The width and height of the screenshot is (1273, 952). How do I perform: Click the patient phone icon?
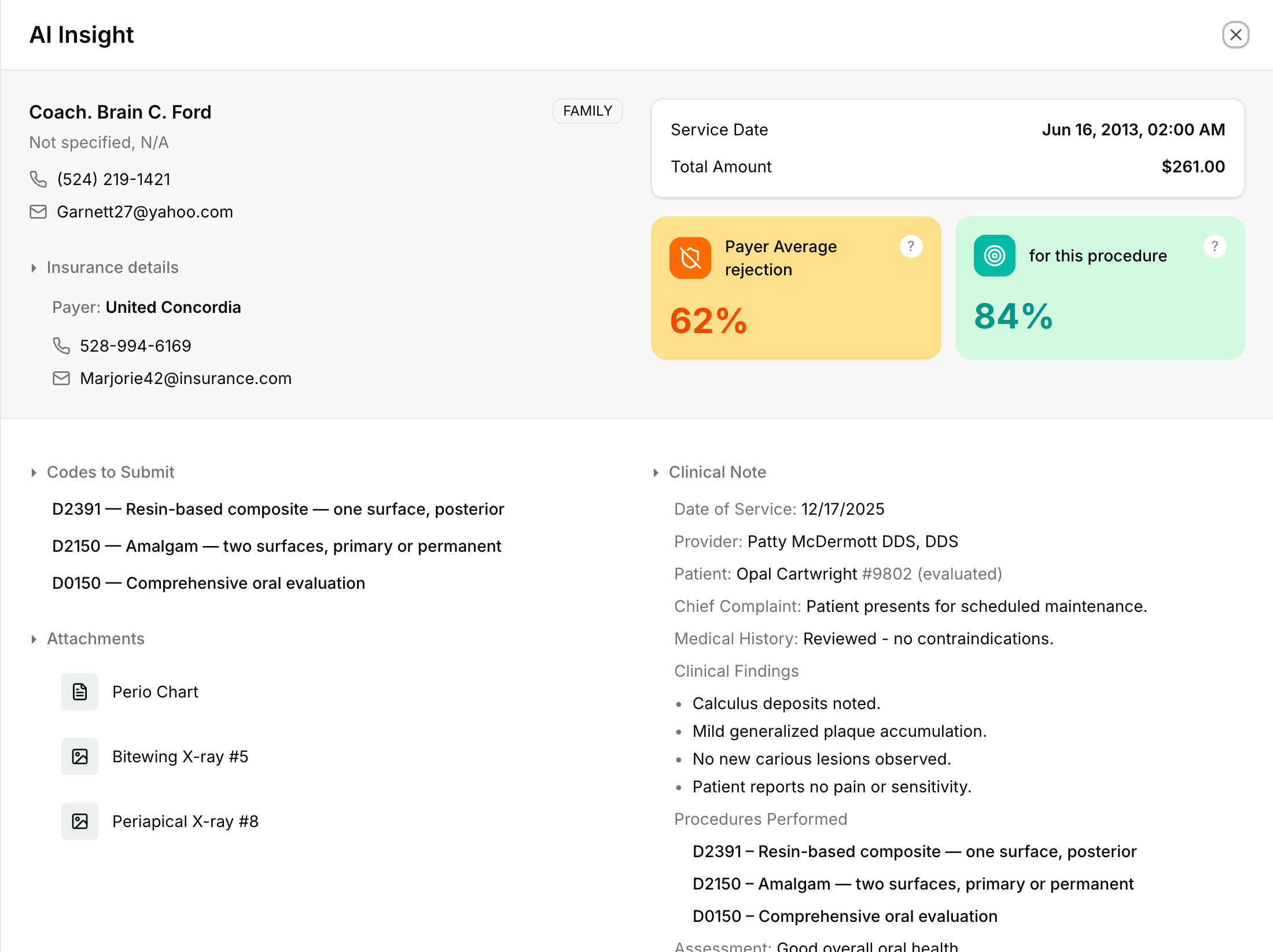[38, 179]
